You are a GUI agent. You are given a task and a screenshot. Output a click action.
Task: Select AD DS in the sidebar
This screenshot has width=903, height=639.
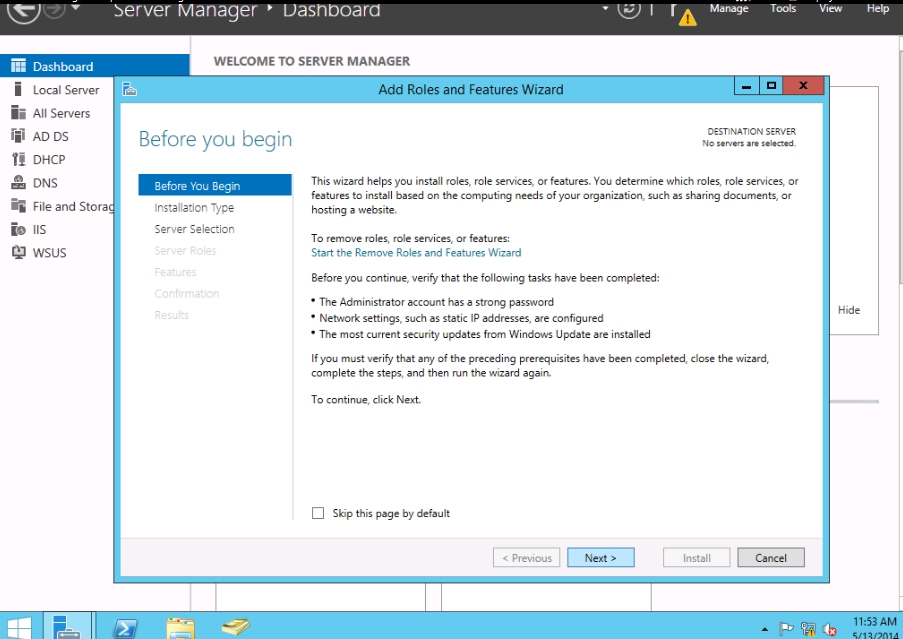point(57,136)
